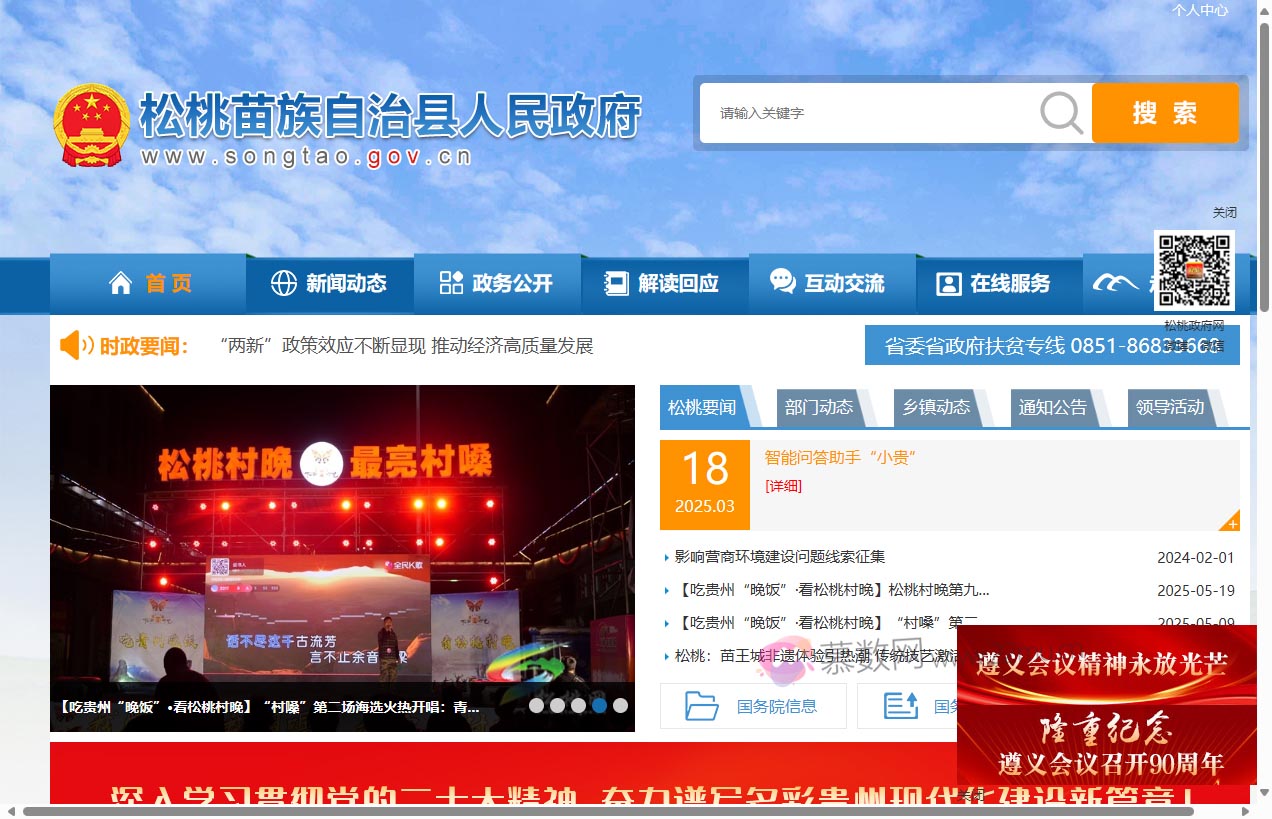1272x819 pixels.
Task: Switch to the 通知公告 tab
Action: 1052,407
